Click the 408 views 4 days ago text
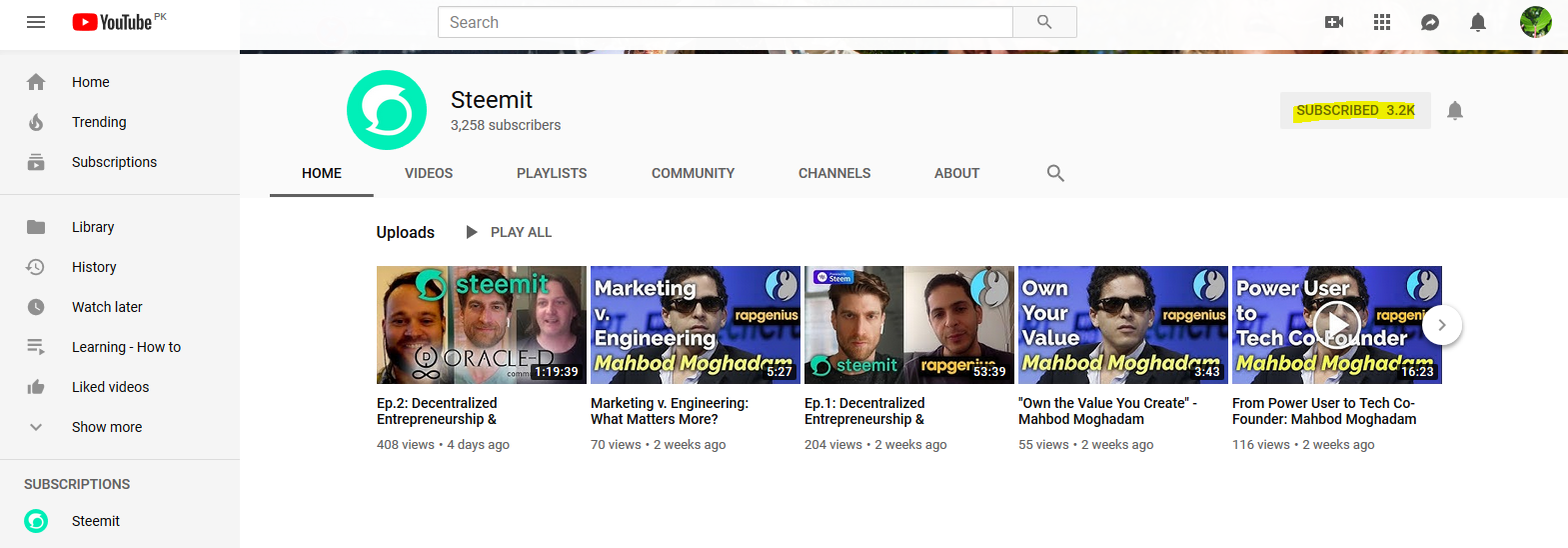Screen dimensions: 1568x548 443,445
